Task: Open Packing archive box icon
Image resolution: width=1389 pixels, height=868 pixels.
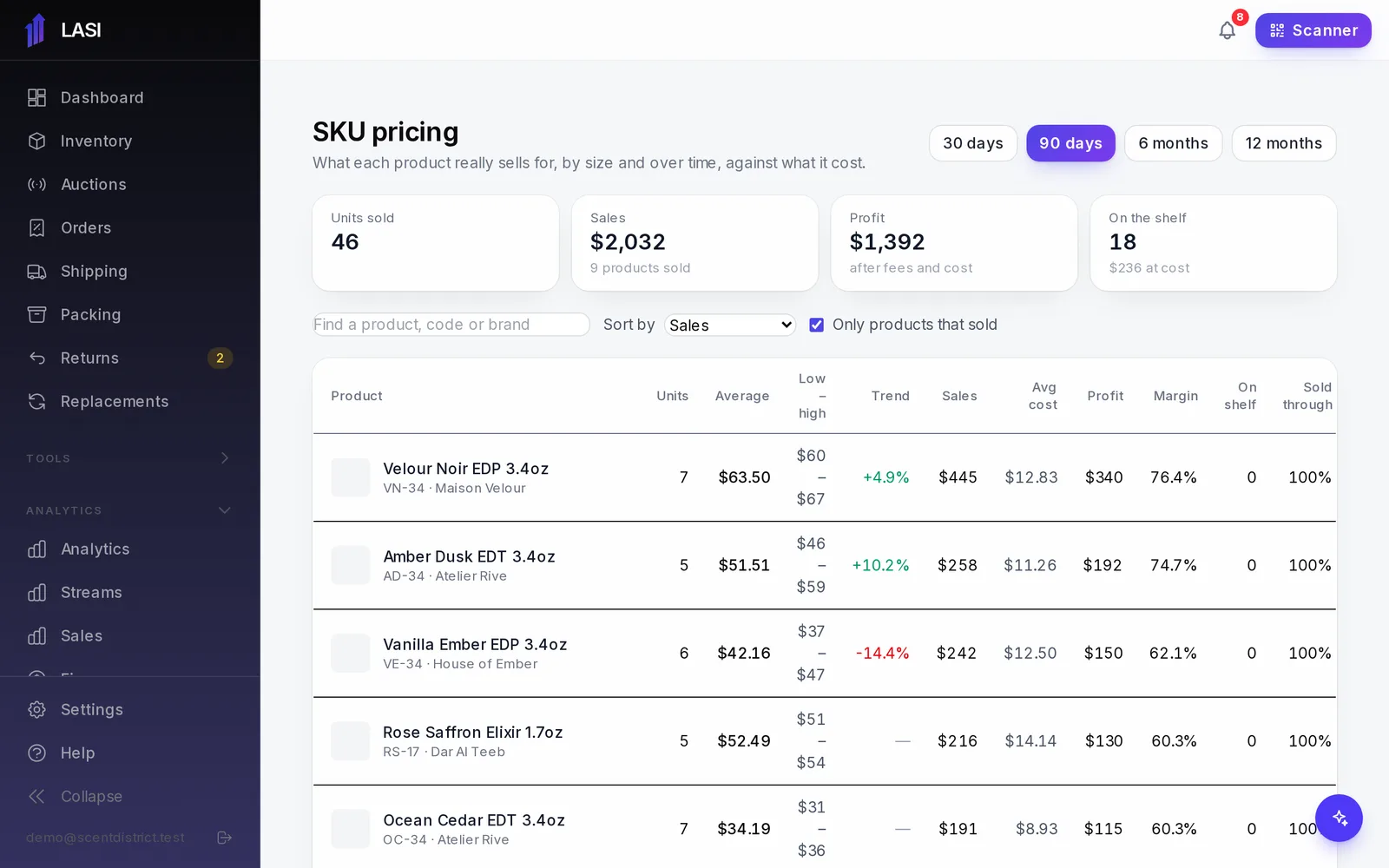Action: click(x=36, y=315)
